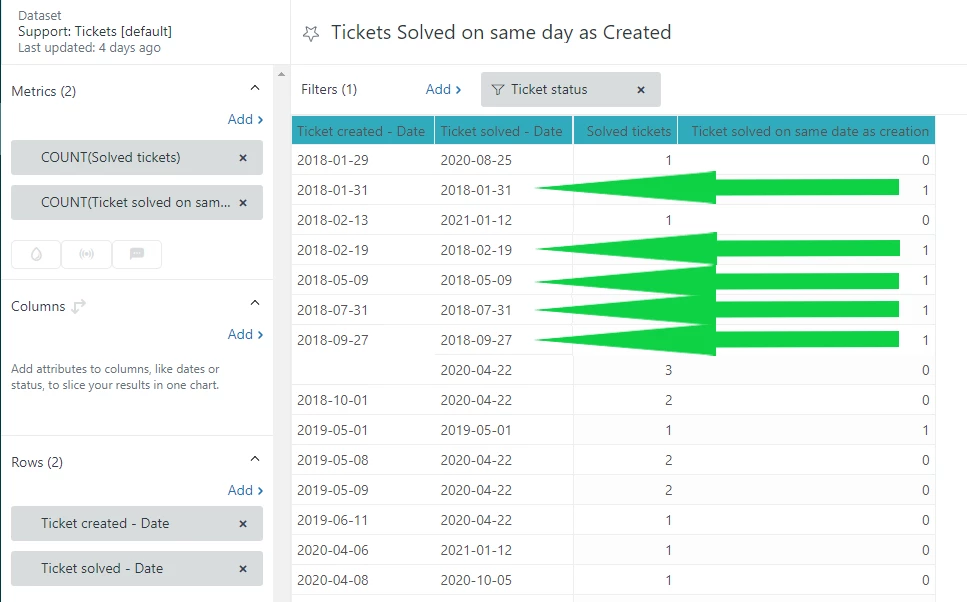Click the created date cell 2018-02-13

333,220
